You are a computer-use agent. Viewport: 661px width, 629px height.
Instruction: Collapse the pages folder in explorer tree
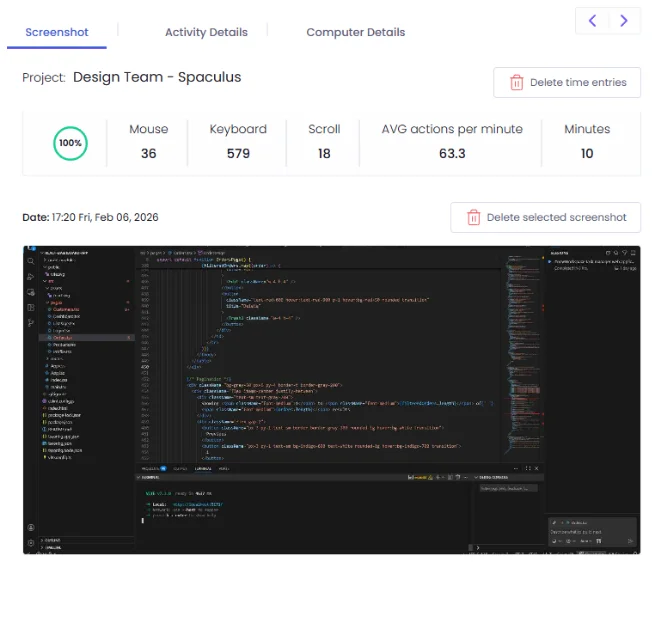coord(52,303)
